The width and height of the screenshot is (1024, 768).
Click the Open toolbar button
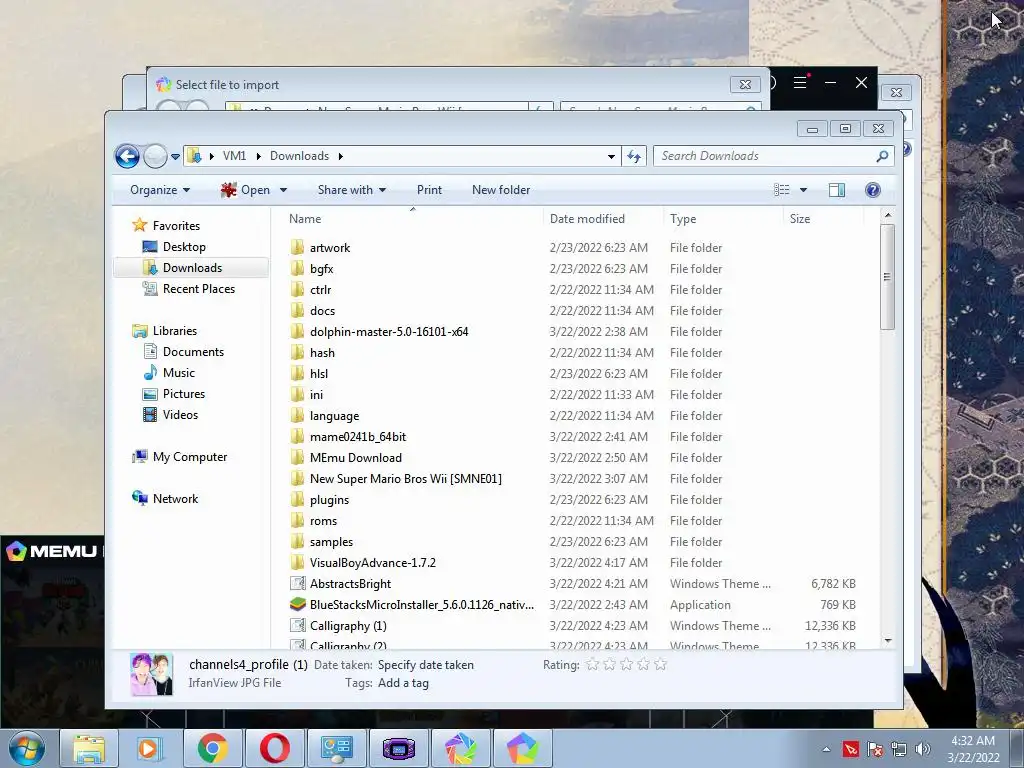click(x=246, y=190)
